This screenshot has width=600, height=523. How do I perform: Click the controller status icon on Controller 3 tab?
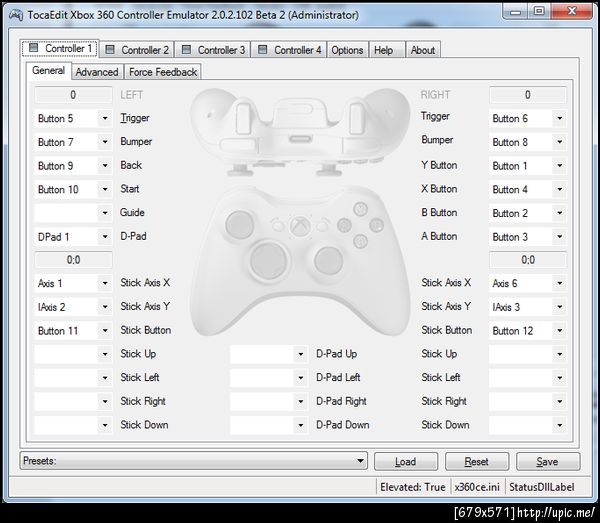click(x=186, y=49)
